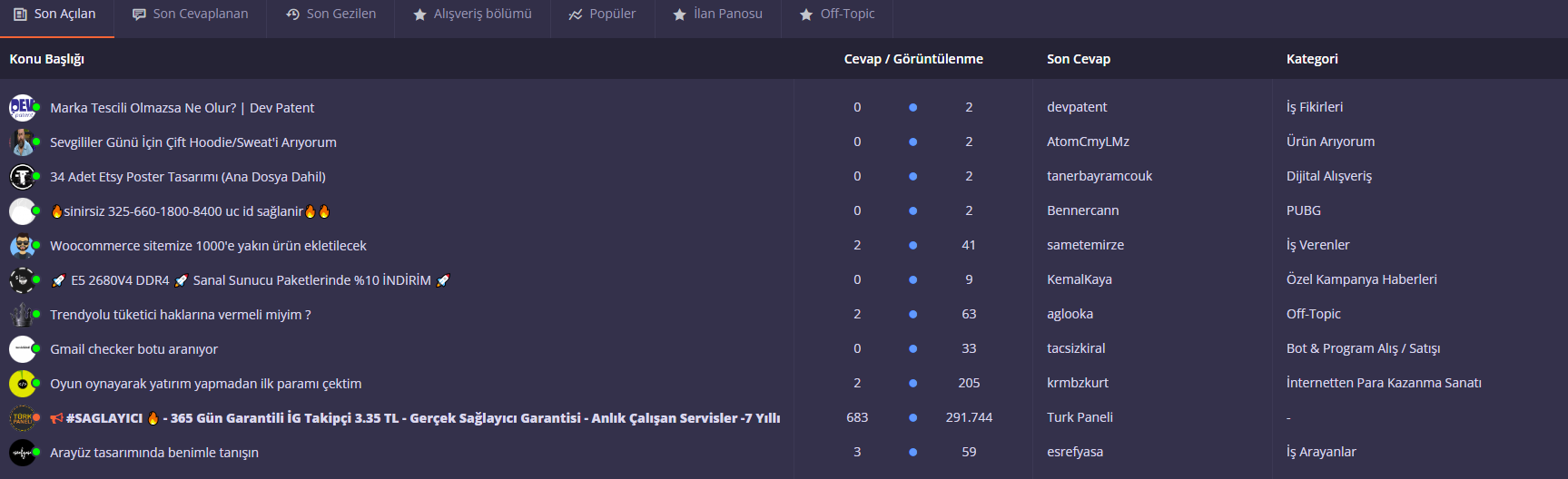Open the PUBG category link
This screenshot has width=1568, height=479.
(x=1304, y=210)
